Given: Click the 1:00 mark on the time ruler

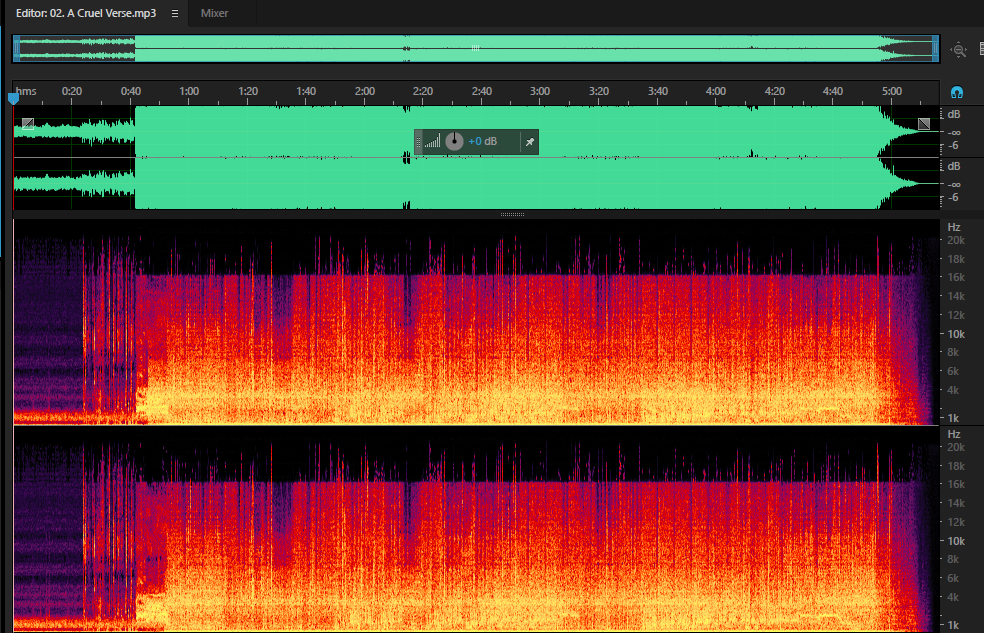Looking at the screenshot, I should pos(189,92).
